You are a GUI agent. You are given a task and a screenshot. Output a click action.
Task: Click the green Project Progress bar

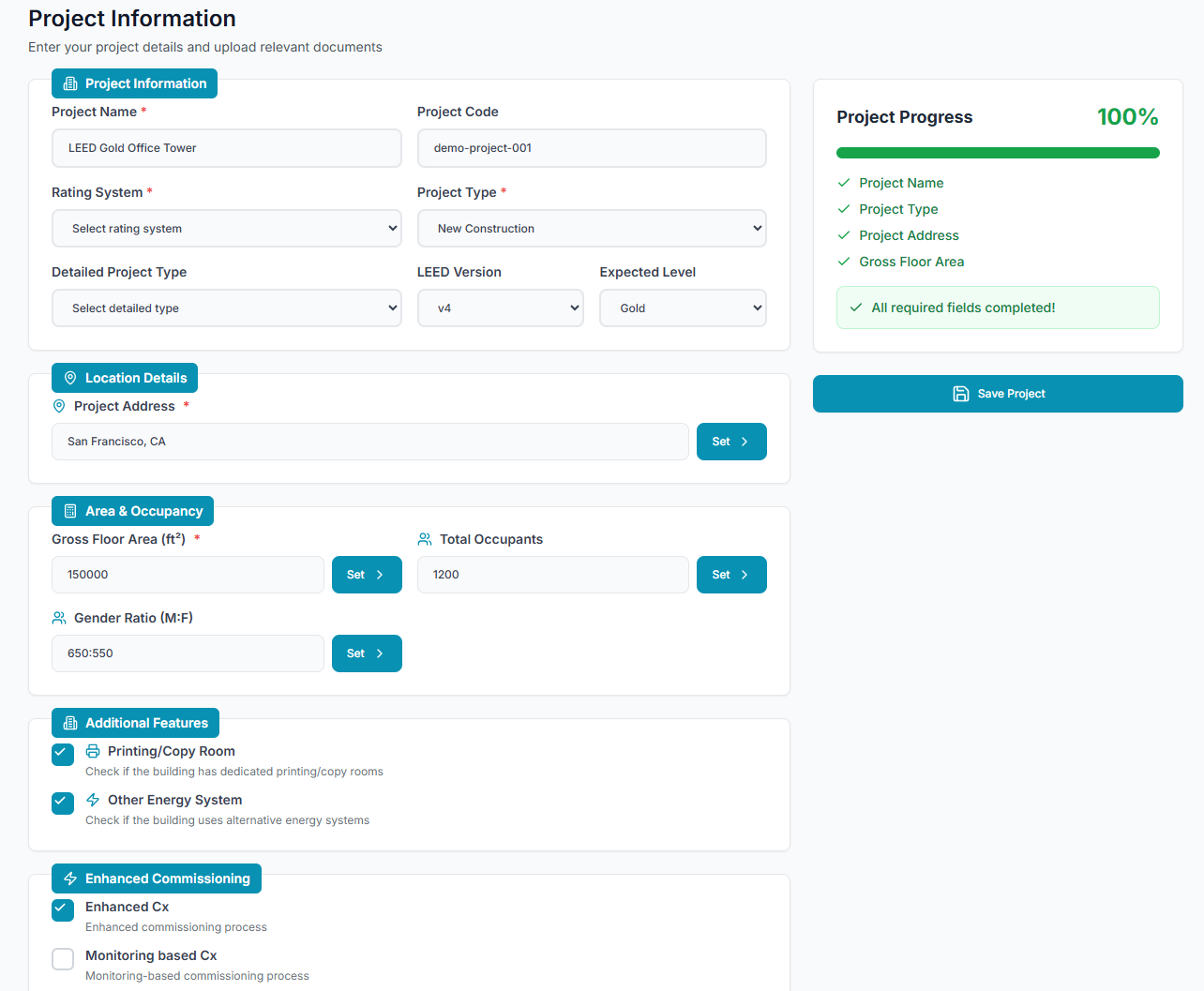tap(998, 153)
